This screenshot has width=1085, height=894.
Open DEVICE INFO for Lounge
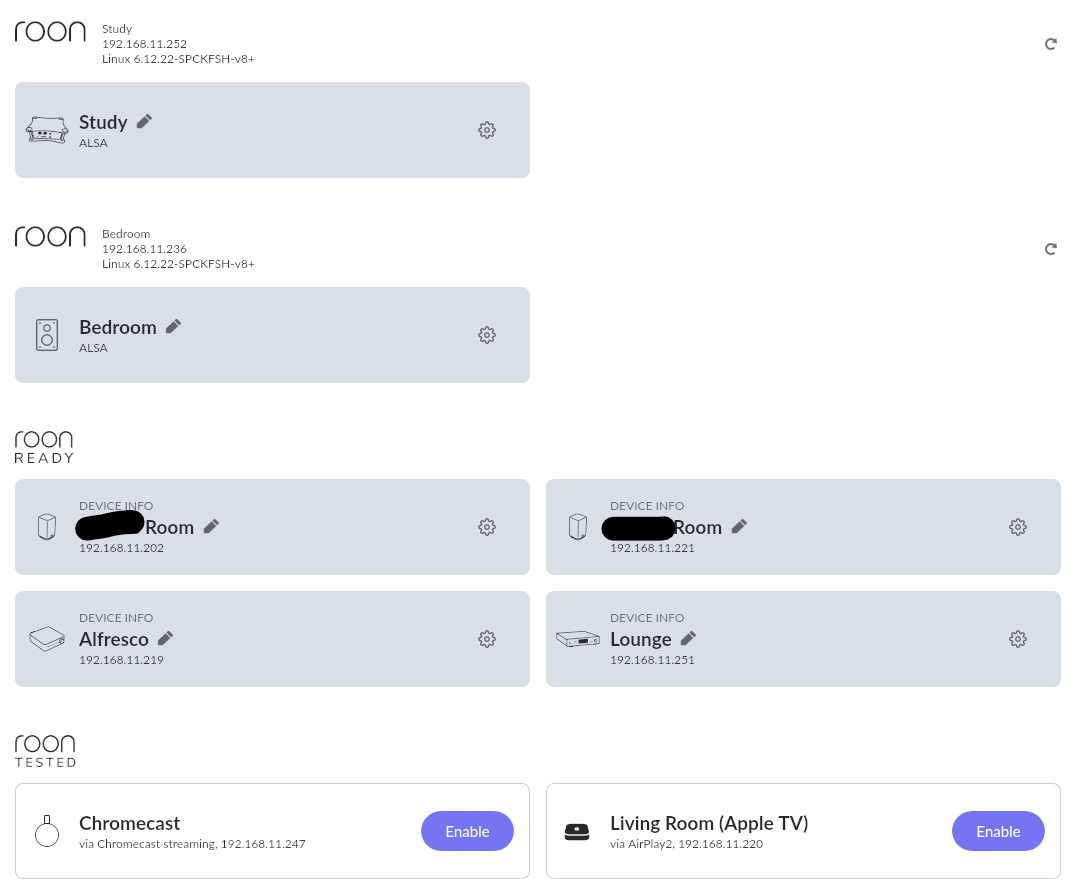646,618
